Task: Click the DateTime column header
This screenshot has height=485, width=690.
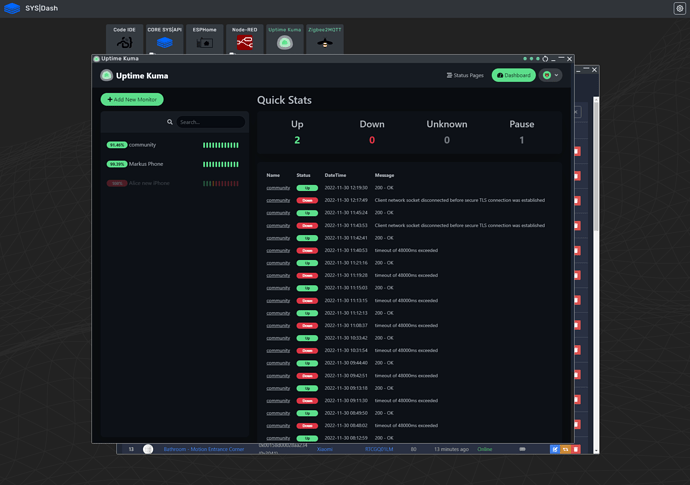Action: coord(335,175)
